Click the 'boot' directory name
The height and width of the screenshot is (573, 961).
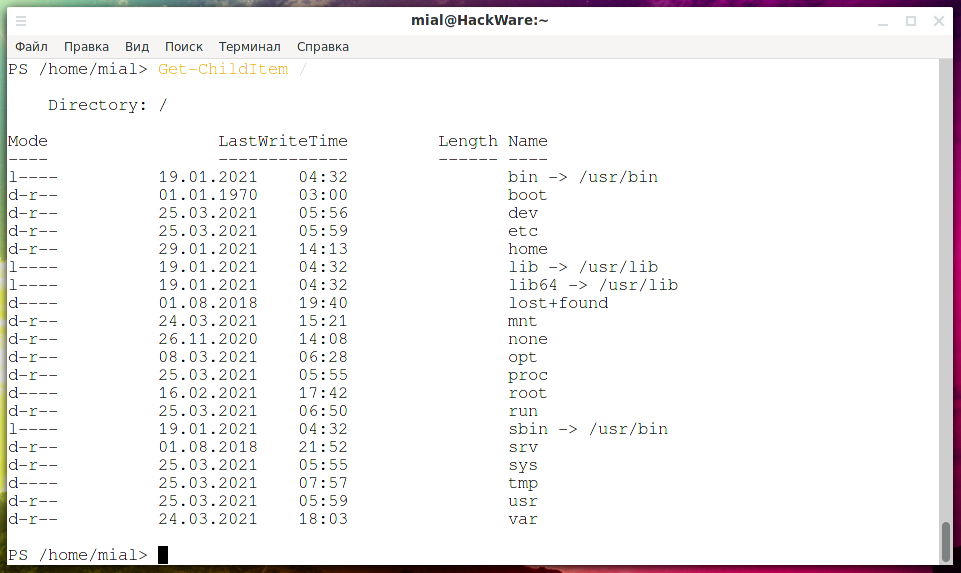528,195
